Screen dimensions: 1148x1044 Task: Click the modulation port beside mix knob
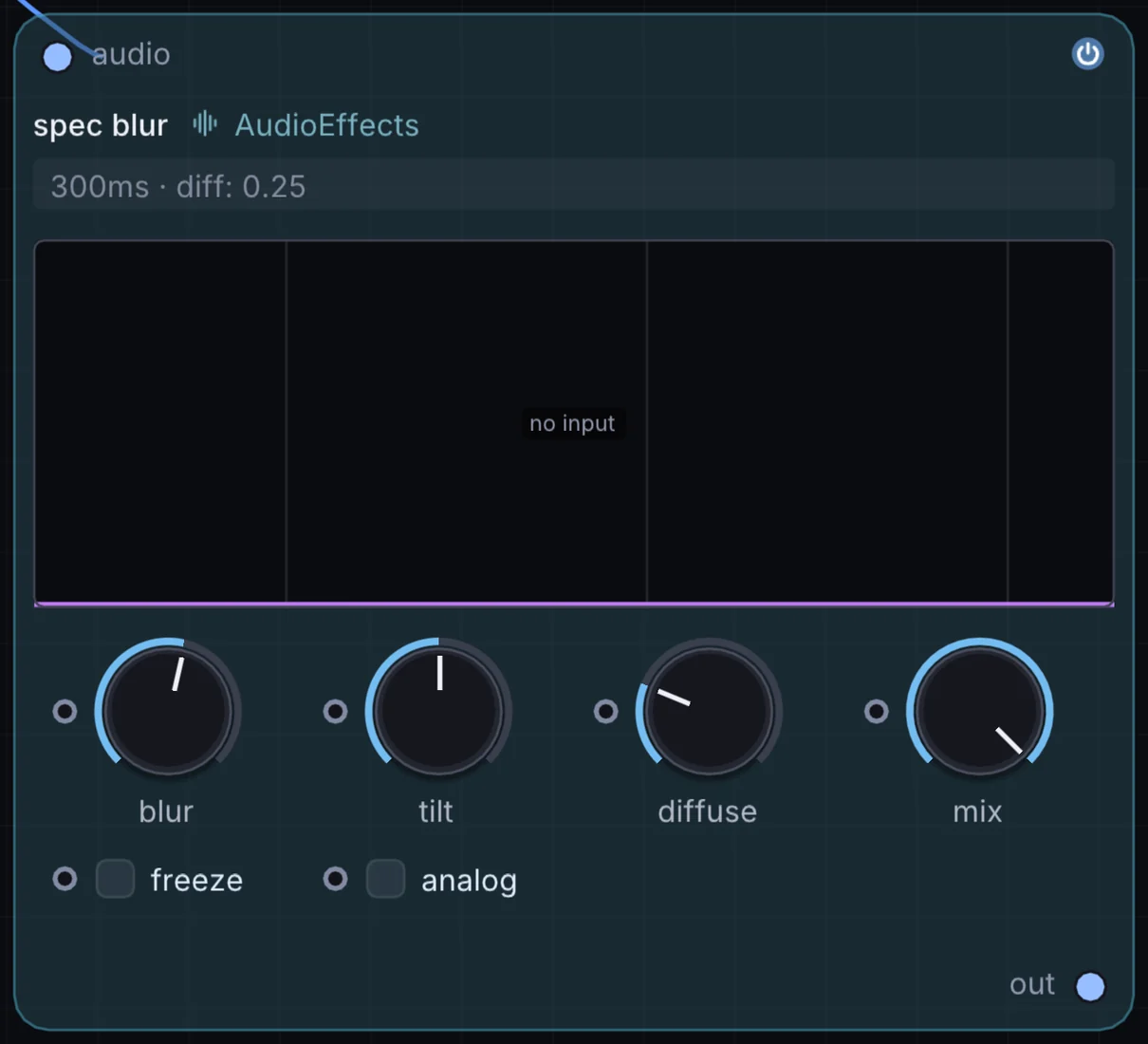pyautogui.click(x=876, y=711)
